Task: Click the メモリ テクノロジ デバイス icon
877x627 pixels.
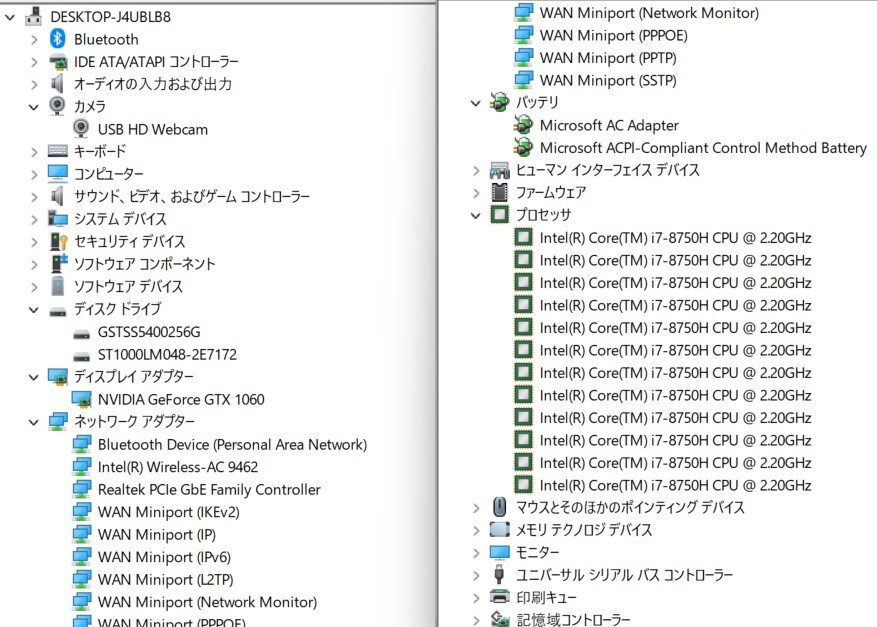Action: [499, 529]
